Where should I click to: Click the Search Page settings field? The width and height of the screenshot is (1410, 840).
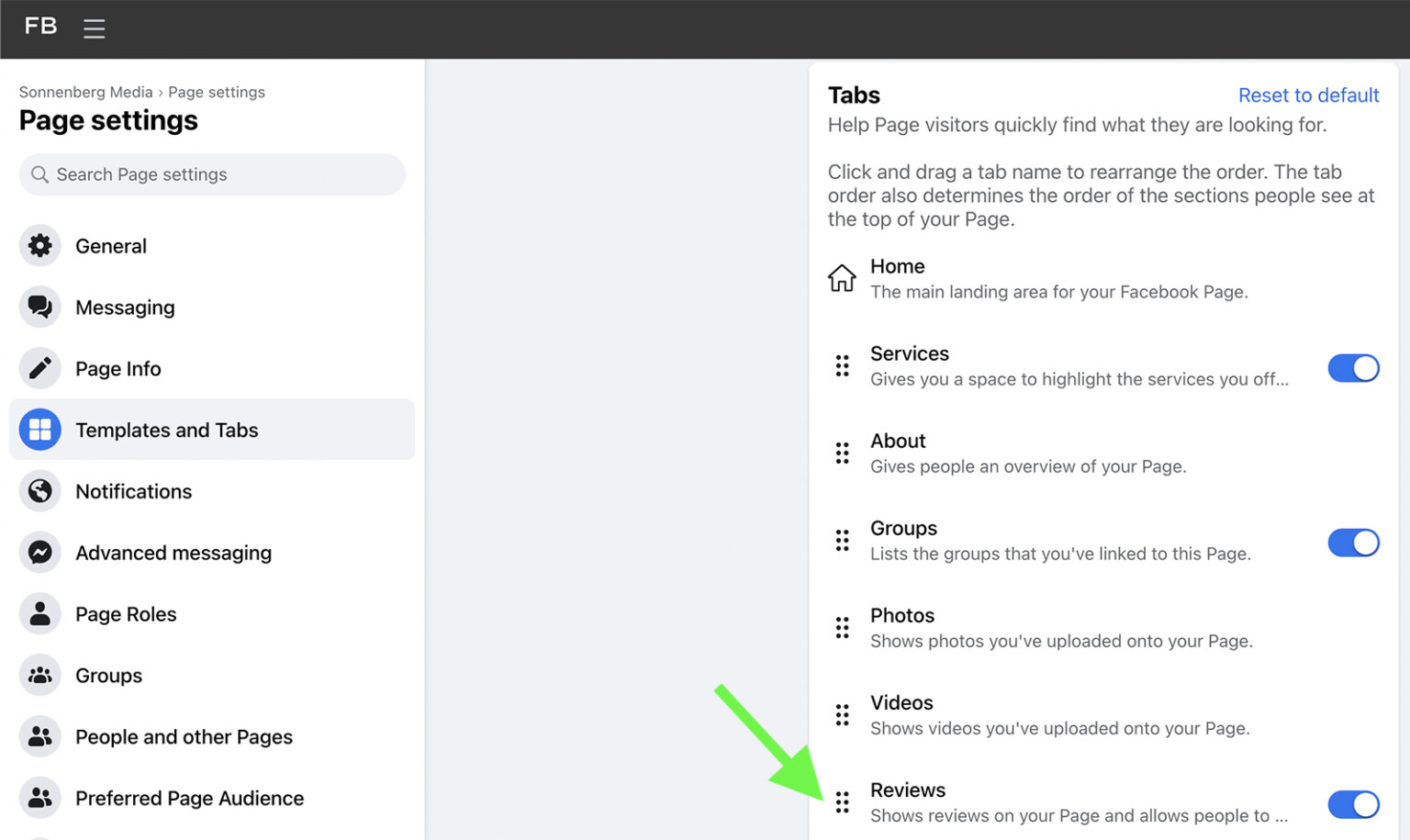pos(211,174)
